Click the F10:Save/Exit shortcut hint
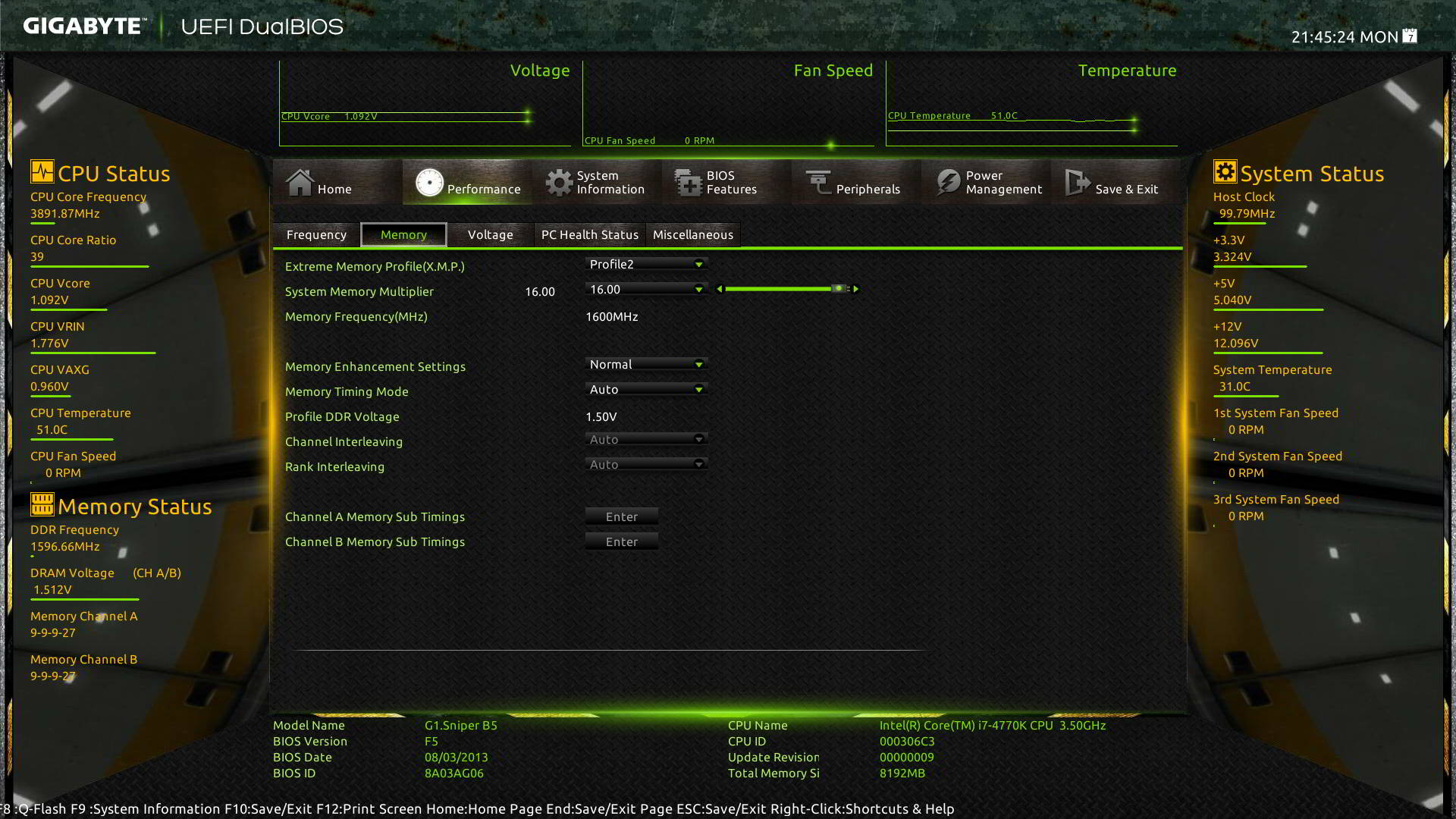1456x819 pixels. coord(268,808)
